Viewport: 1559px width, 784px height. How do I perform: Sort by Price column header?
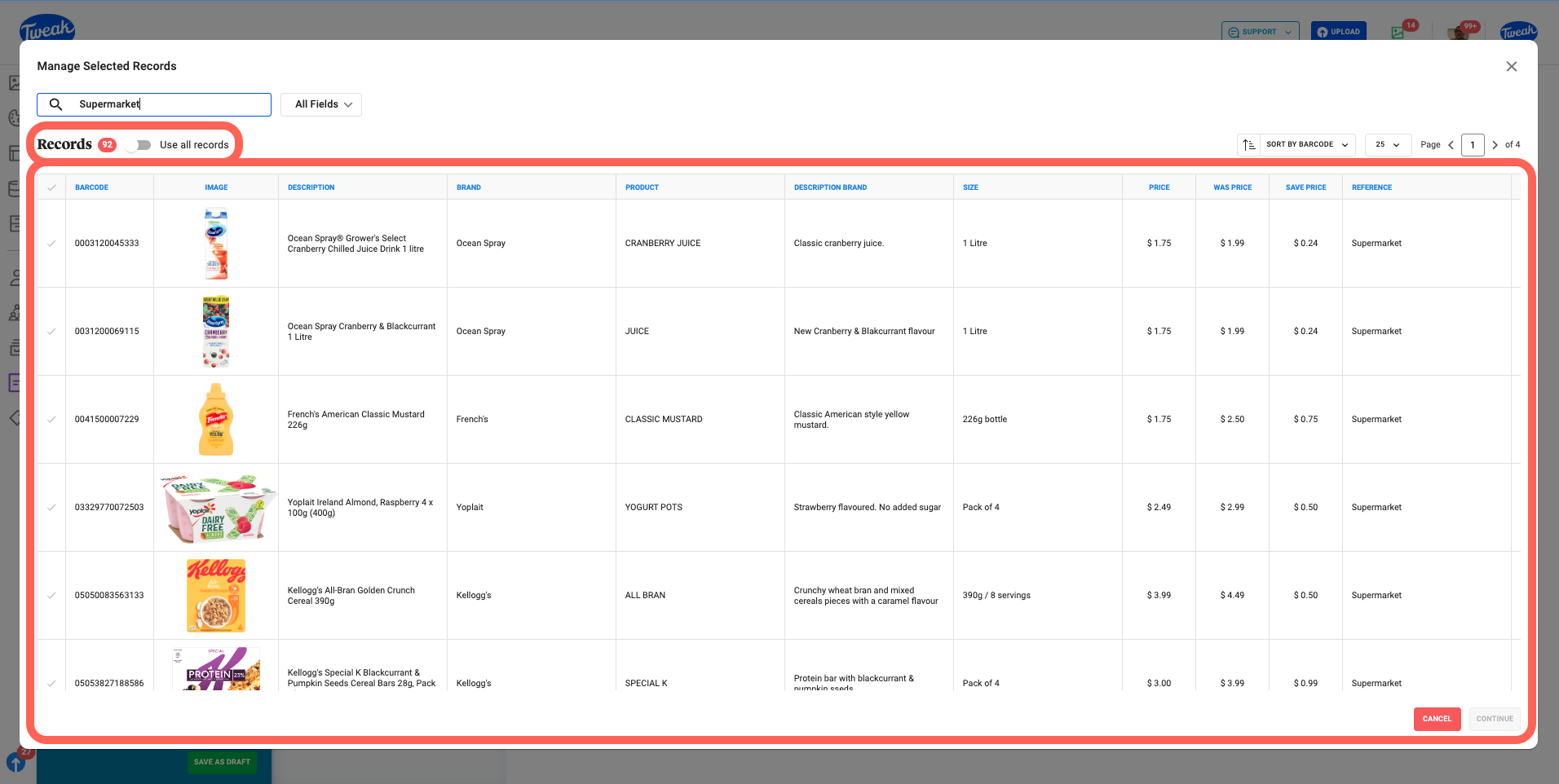pos(1159,187)
